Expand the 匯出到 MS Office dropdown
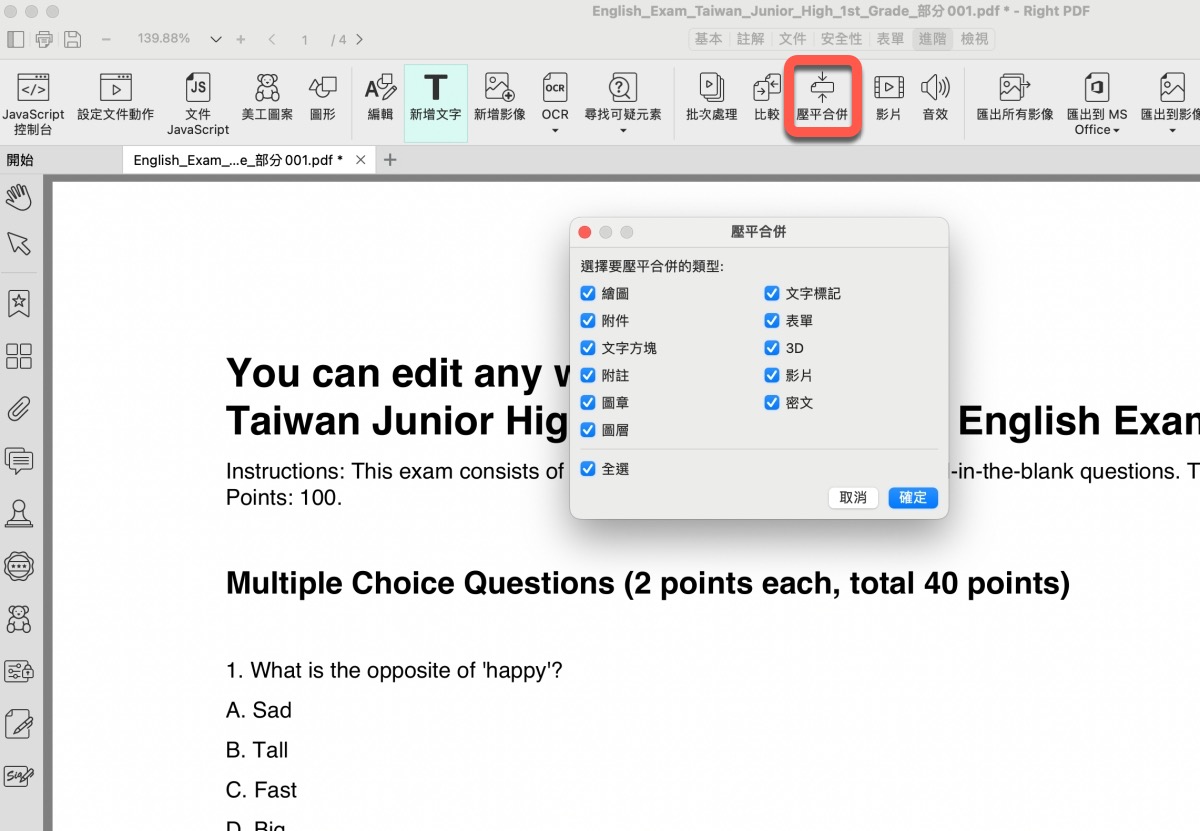 pos(1116,131)
